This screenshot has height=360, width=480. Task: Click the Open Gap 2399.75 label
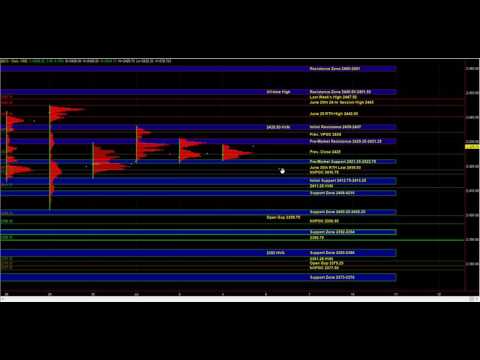pyautogui.click(x=283, y=217)
